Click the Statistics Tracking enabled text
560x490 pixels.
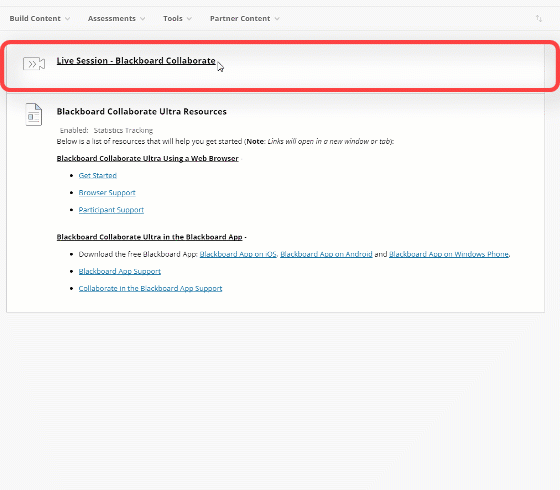[123, 130]
